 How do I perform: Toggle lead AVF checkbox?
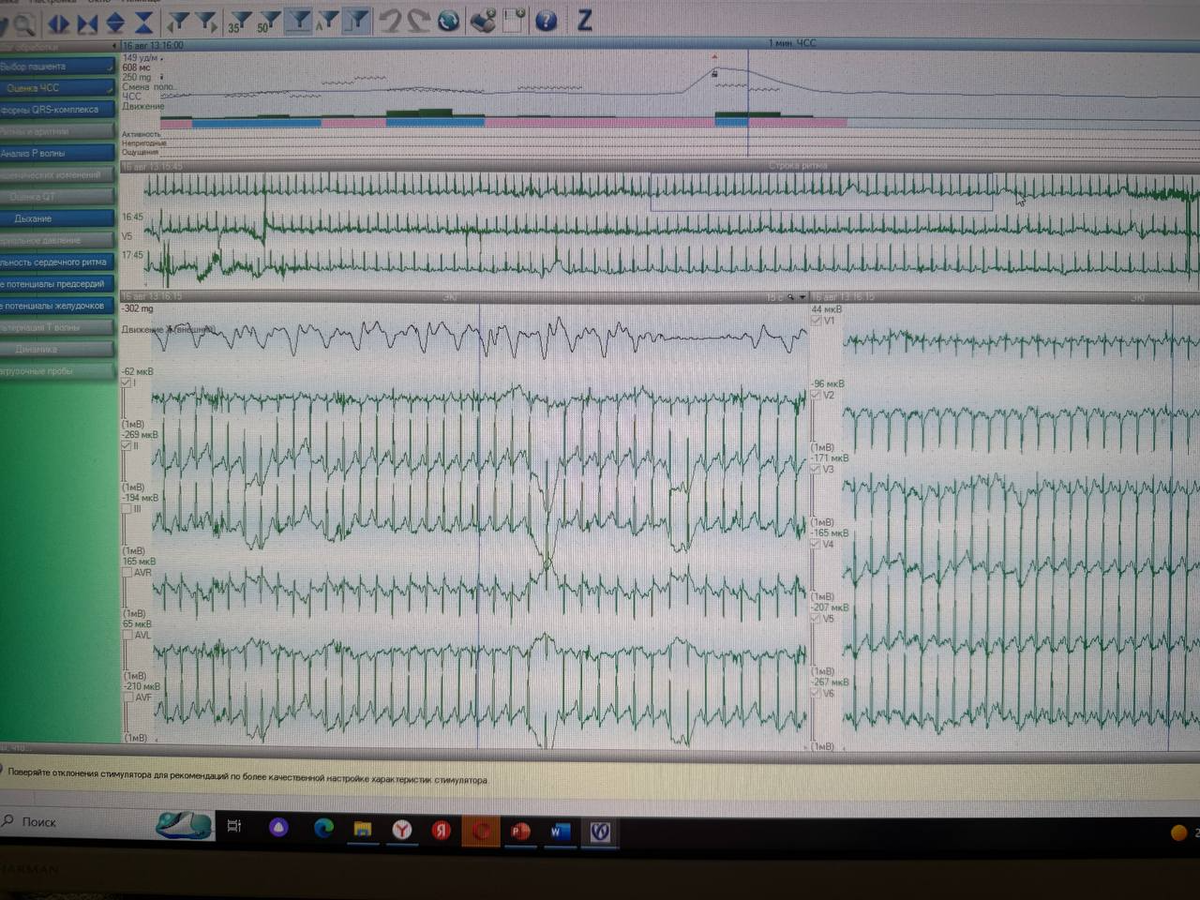(x=126, y=698)
